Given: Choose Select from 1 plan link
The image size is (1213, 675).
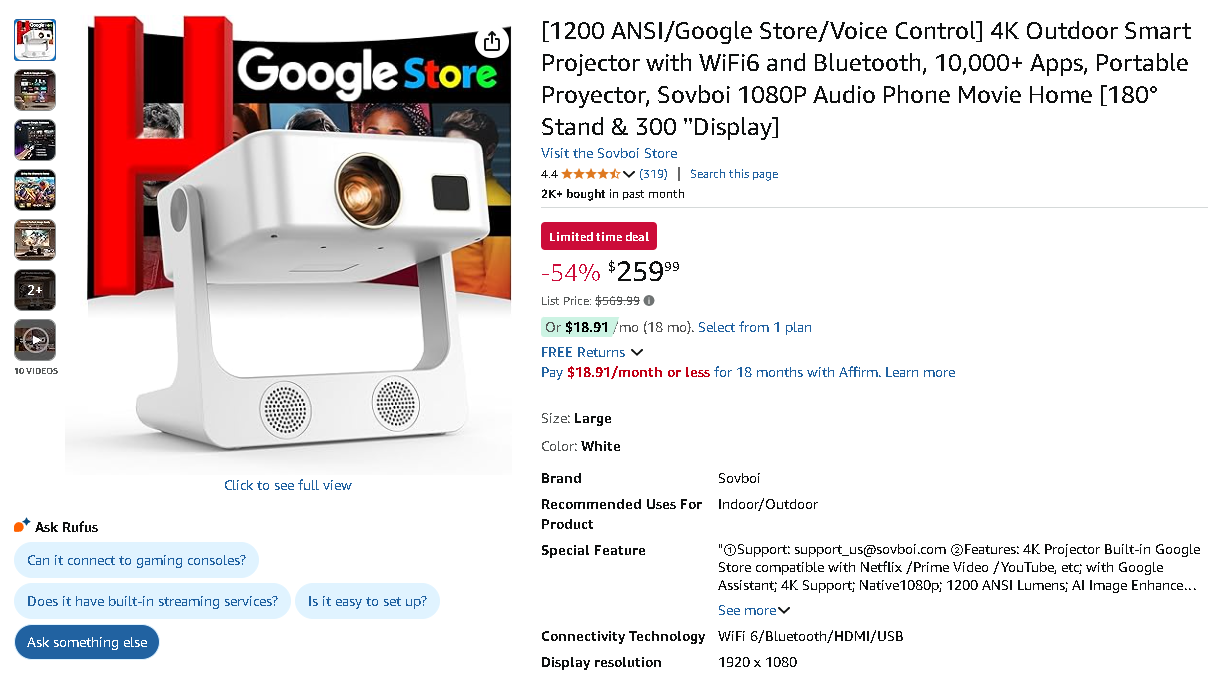Looking at the screenshot, I should [754, 327].
